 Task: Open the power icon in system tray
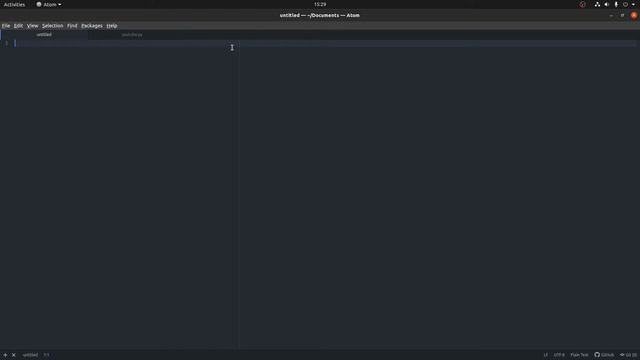click(x=625, y=4)
